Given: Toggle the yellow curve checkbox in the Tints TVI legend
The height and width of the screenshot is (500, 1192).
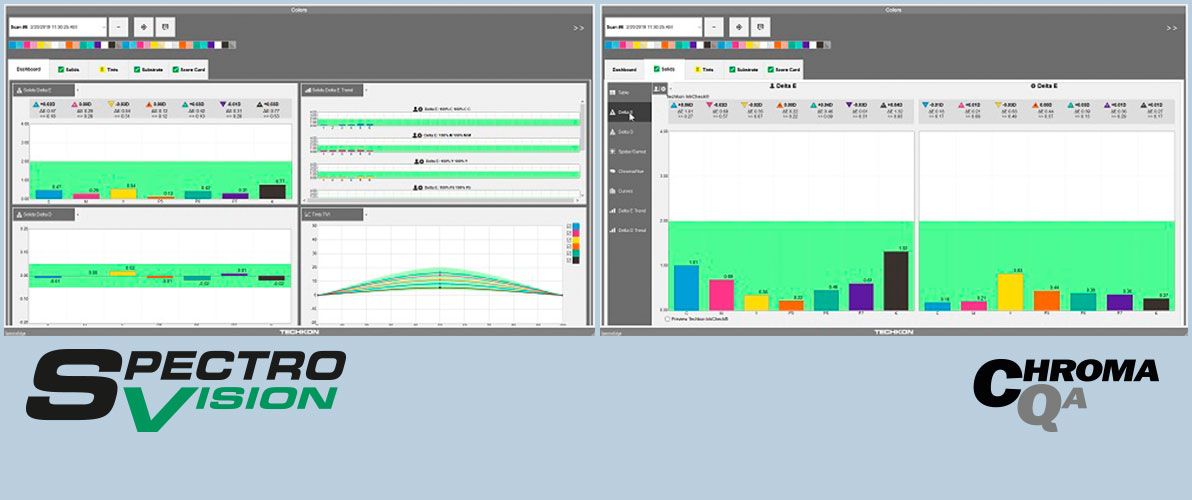Looking at the screenshot, I should (570, 240).
